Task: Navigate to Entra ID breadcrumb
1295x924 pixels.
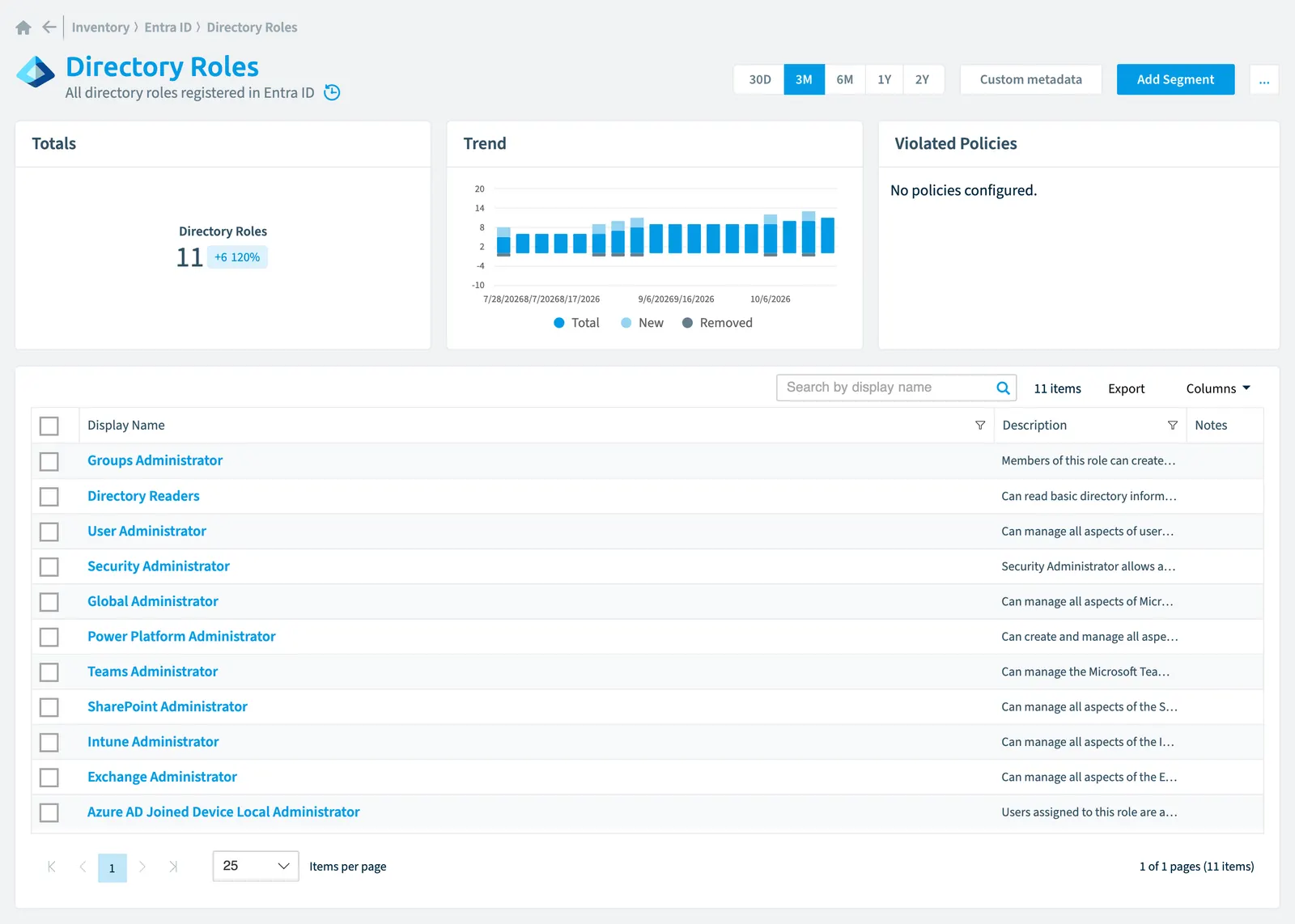Action: click(x=168, y=28)
